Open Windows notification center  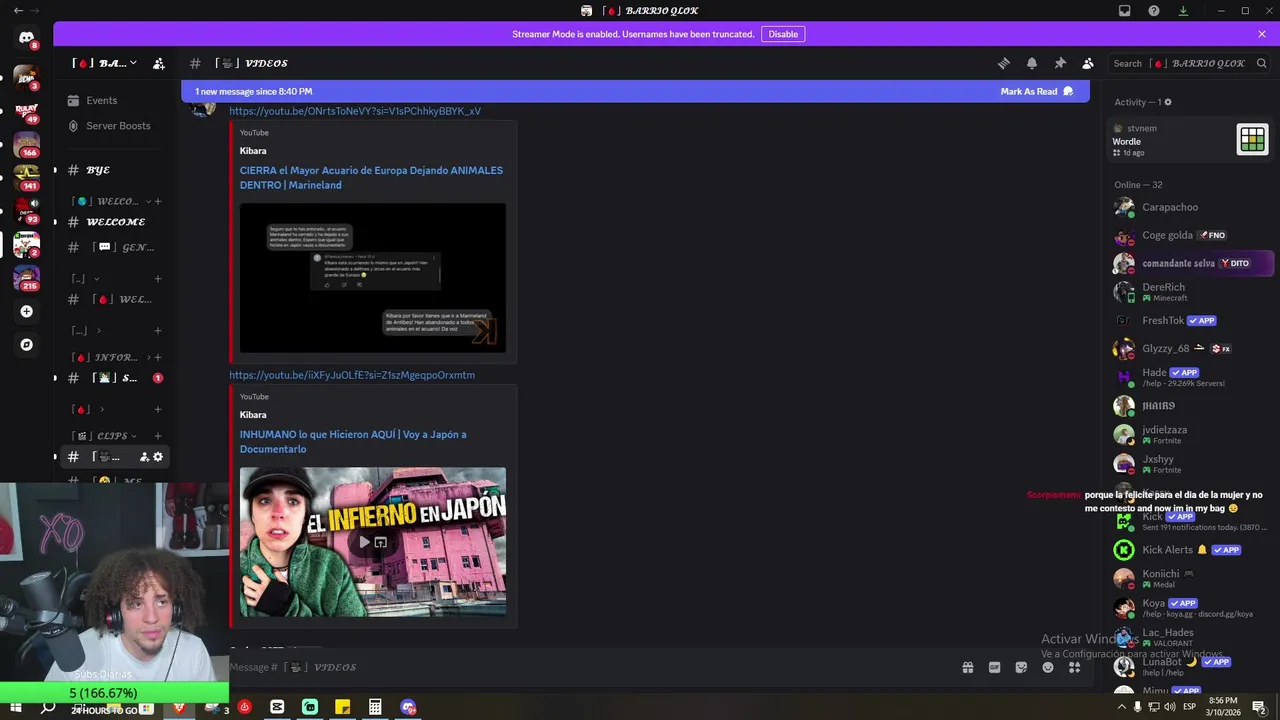coord(1259,707)
